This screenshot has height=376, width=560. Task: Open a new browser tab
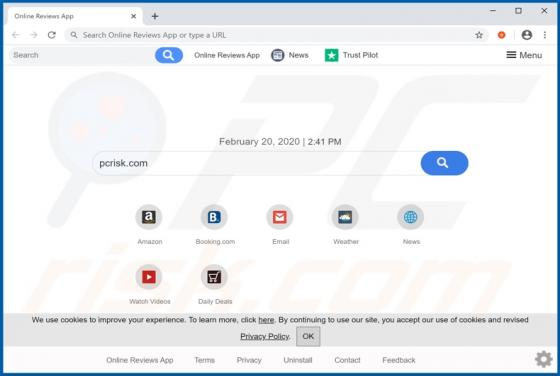(155, 16)
